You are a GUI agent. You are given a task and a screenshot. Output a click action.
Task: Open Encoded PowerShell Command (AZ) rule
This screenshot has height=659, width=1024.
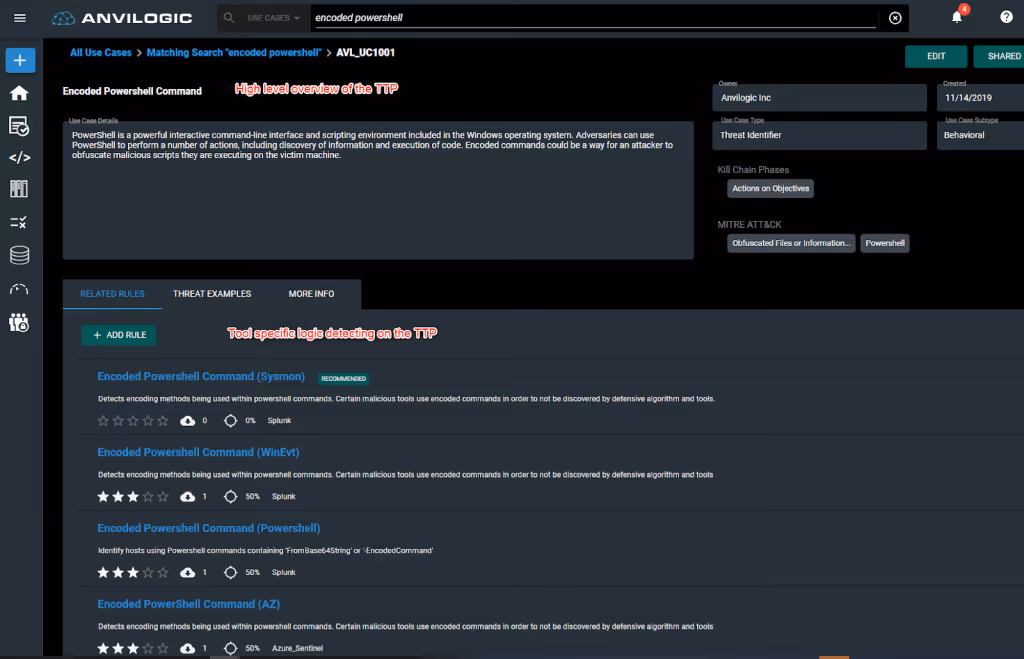[189, 604]
